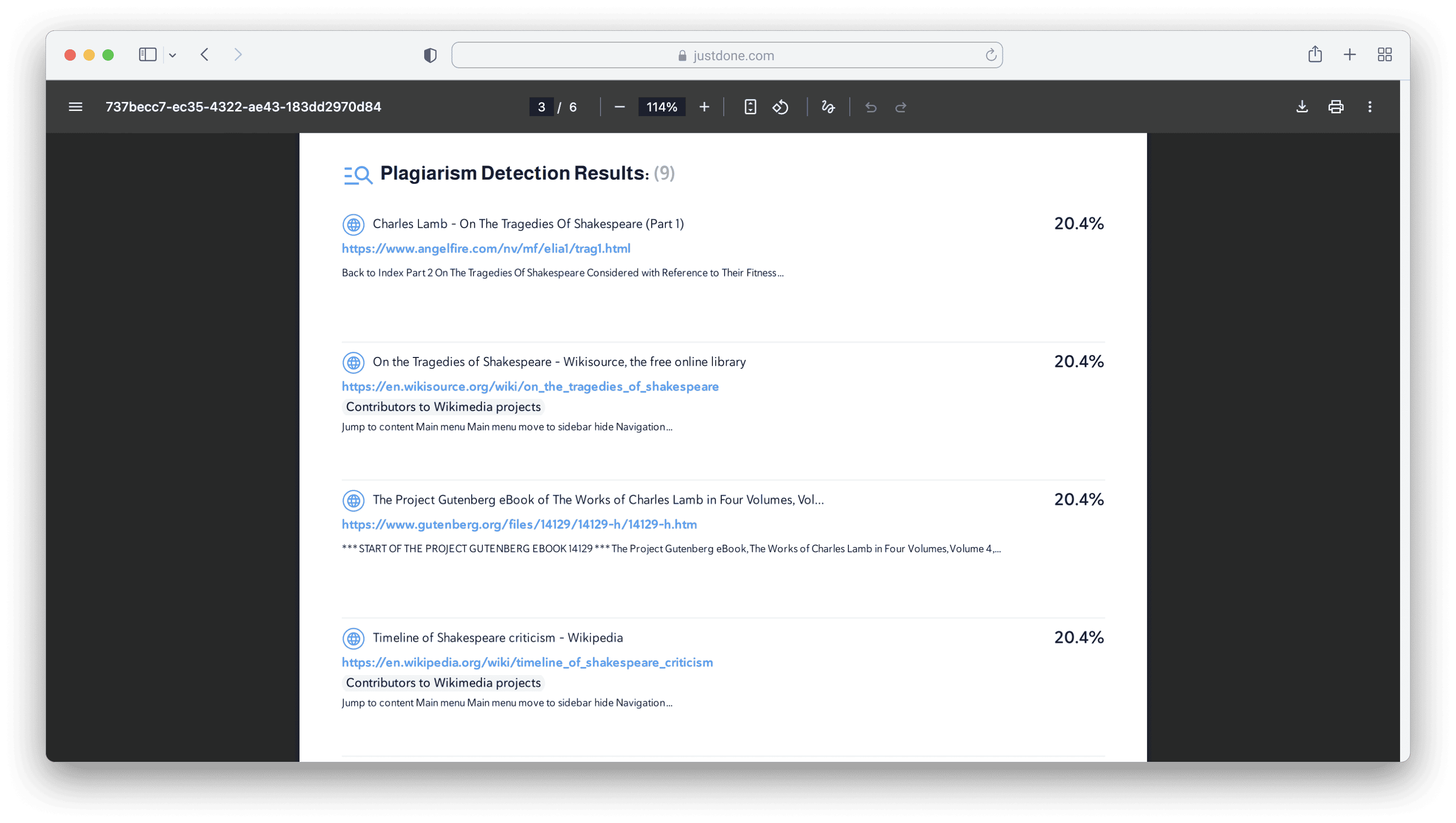Screen dimensions: 1456x823
Task: Rotate the document counterclockwise
Action: [781, 107]
